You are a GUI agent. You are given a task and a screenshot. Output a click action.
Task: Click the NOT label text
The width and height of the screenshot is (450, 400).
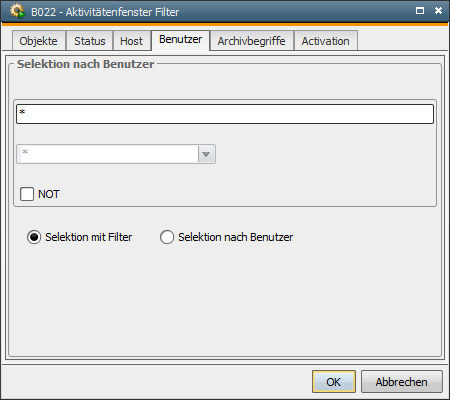pyautogui.click(x=49, y=194)
